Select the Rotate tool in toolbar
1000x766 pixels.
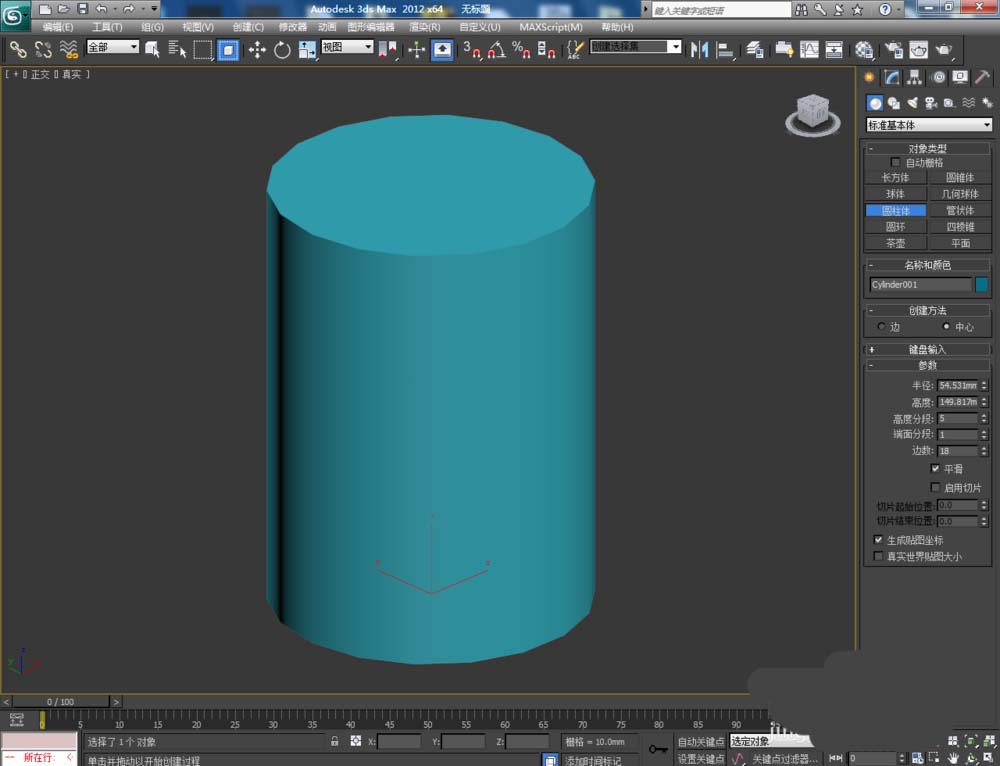[x=282, y=49]
